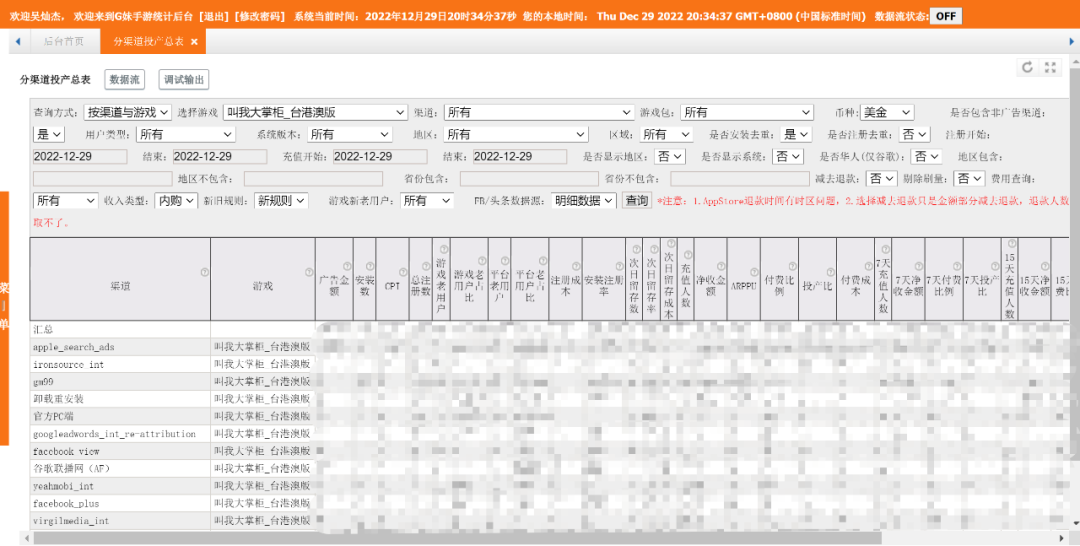The height and width of the screenshot is (546, 1080).
Task: Open the 是否显示系统 dropdown
Action: (788, 156)
